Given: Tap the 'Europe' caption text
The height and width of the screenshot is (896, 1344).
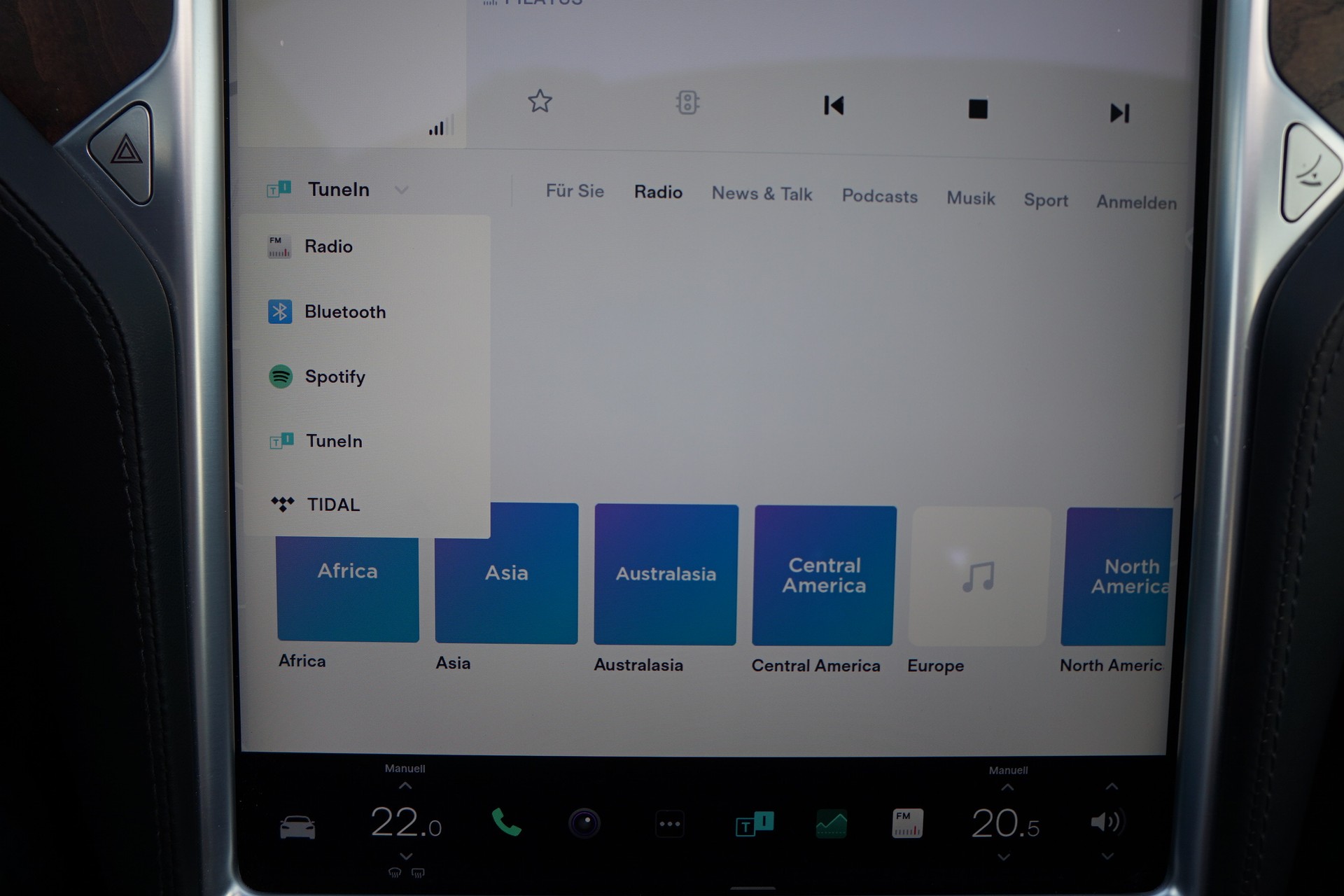Looking at the screenshot, I should (x=936, y=666).
